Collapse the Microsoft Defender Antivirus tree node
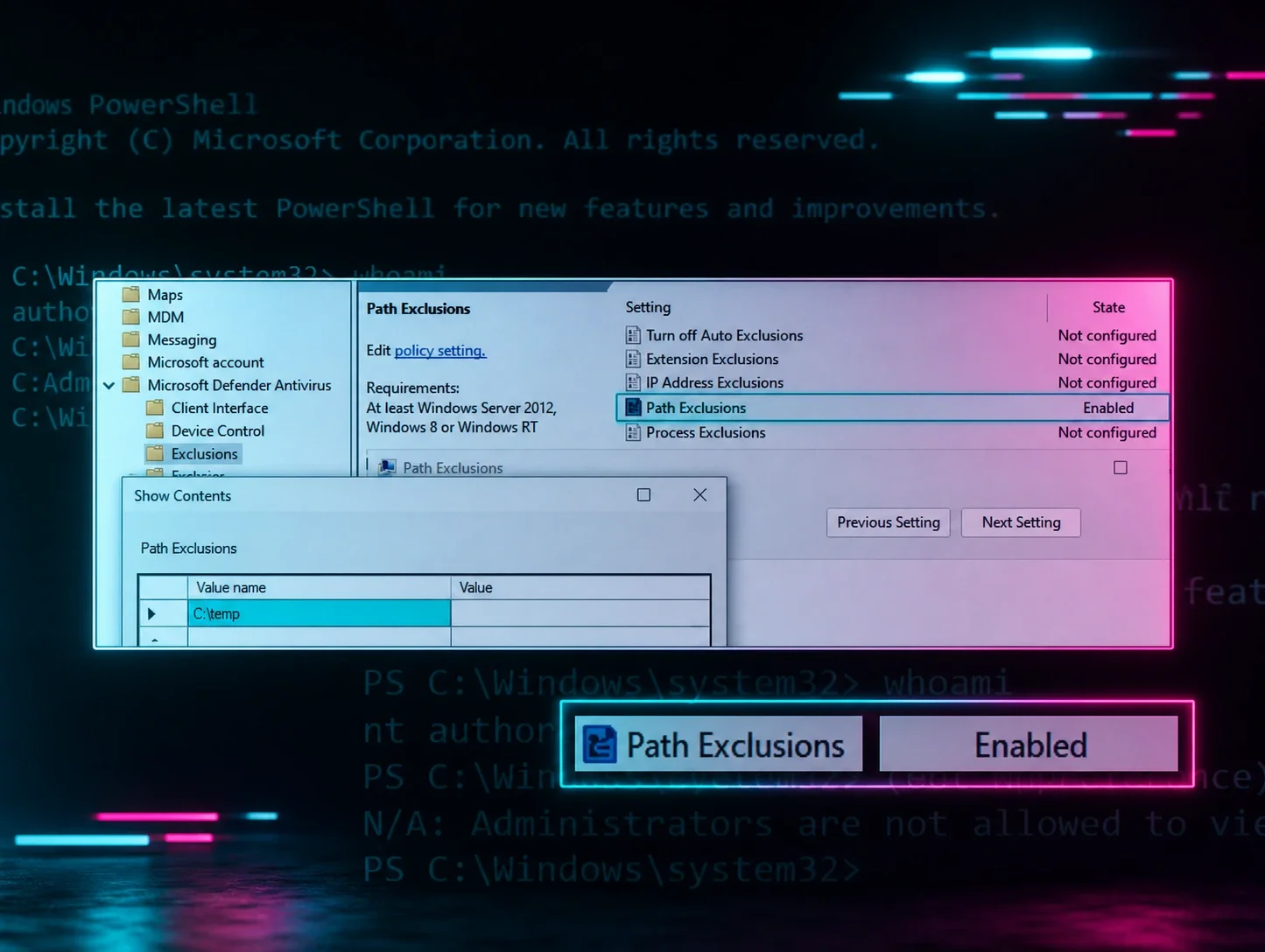 (x=109, y=385)
